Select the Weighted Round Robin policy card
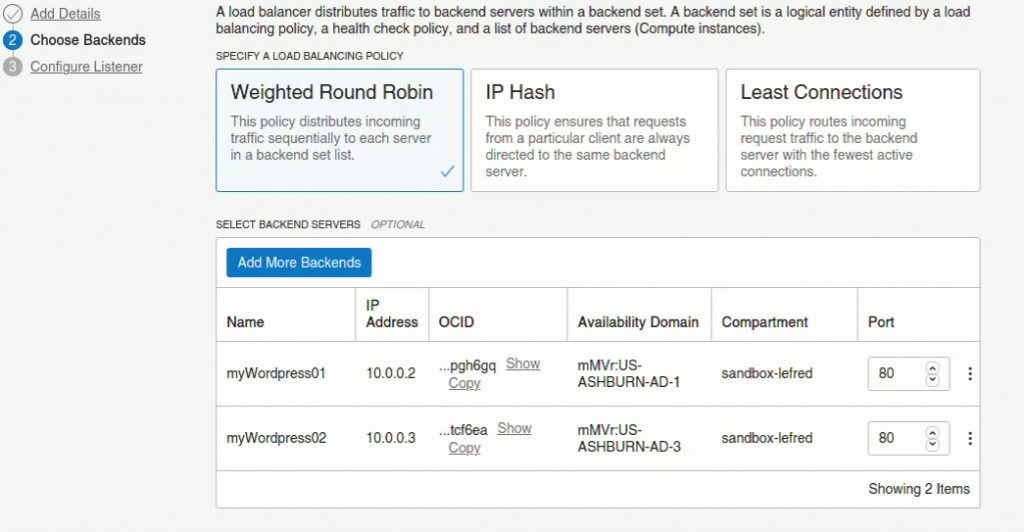This screenshot has height=532, width=1024. point(340,131)
